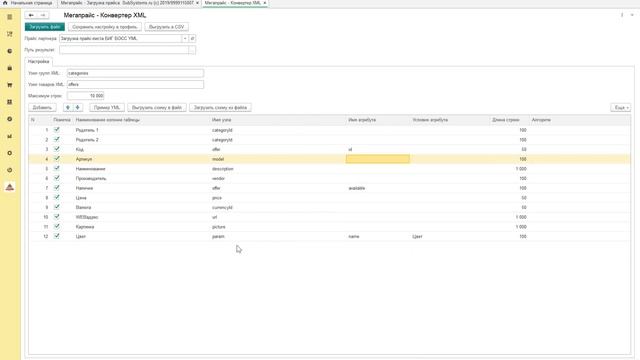Open the Еще dropdown menu
Image resolution: width=640 pixels, height=360 pixels.
pyautogui.click(x=620, y=107)
